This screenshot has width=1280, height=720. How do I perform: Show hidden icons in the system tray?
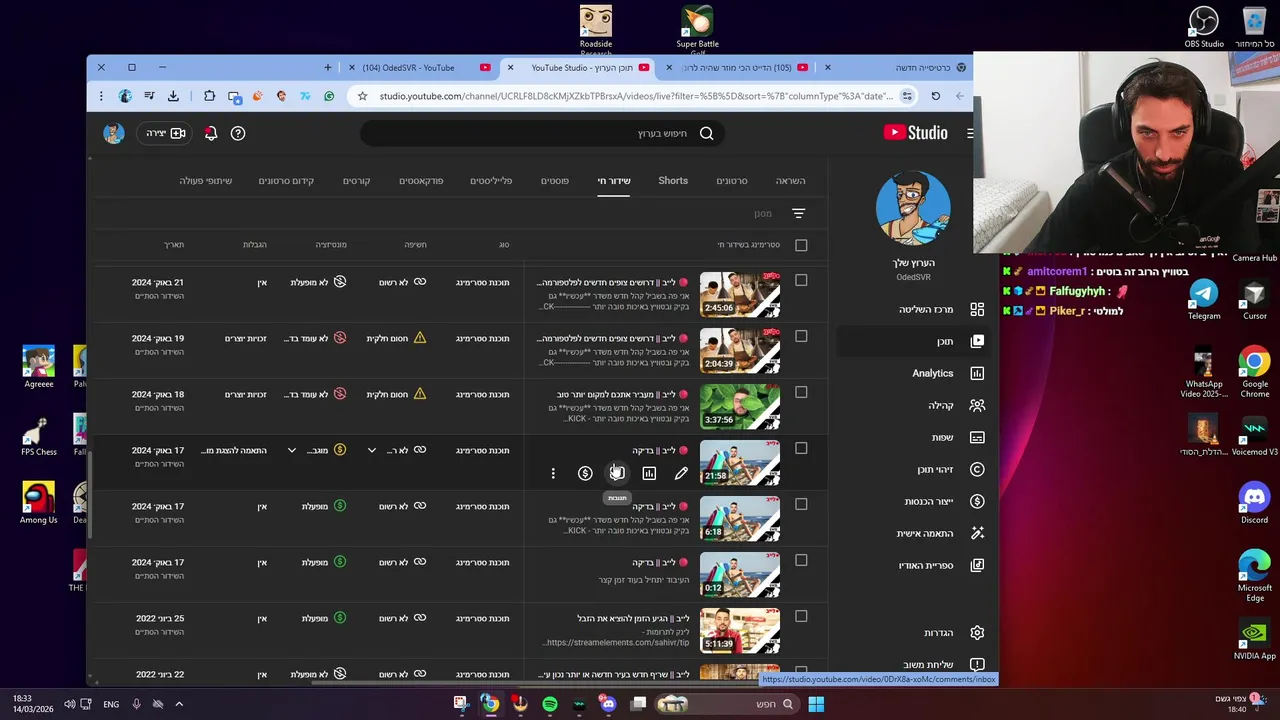point(179,704)
